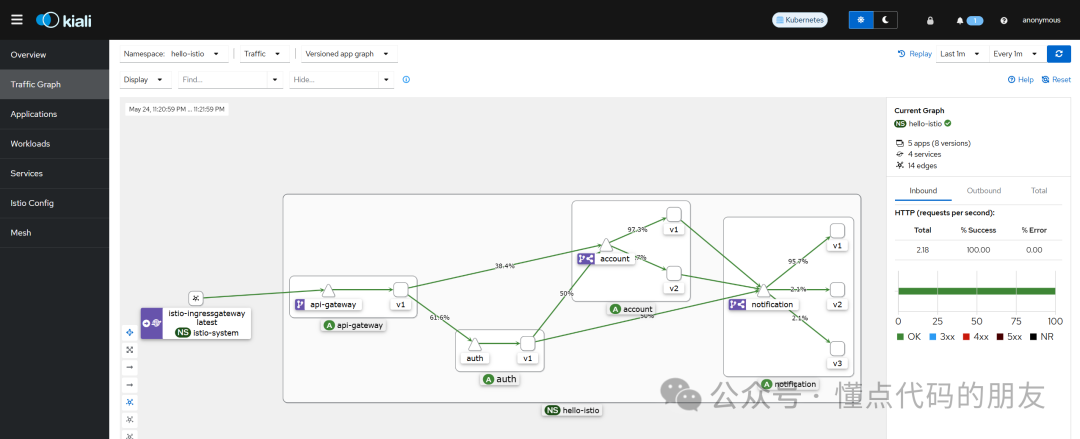This screenshot has height=439, width=1080.
Task: Open the graph Help link
Action: point(1021,80)
